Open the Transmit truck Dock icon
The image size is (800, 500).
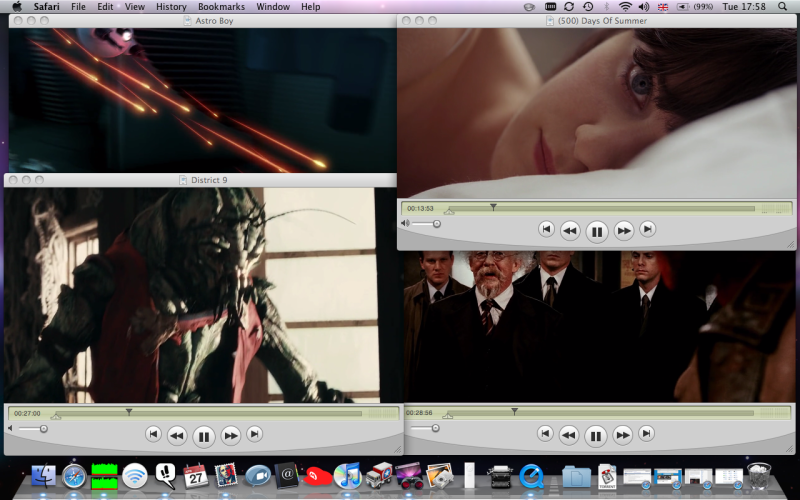(x=379, y=476)
